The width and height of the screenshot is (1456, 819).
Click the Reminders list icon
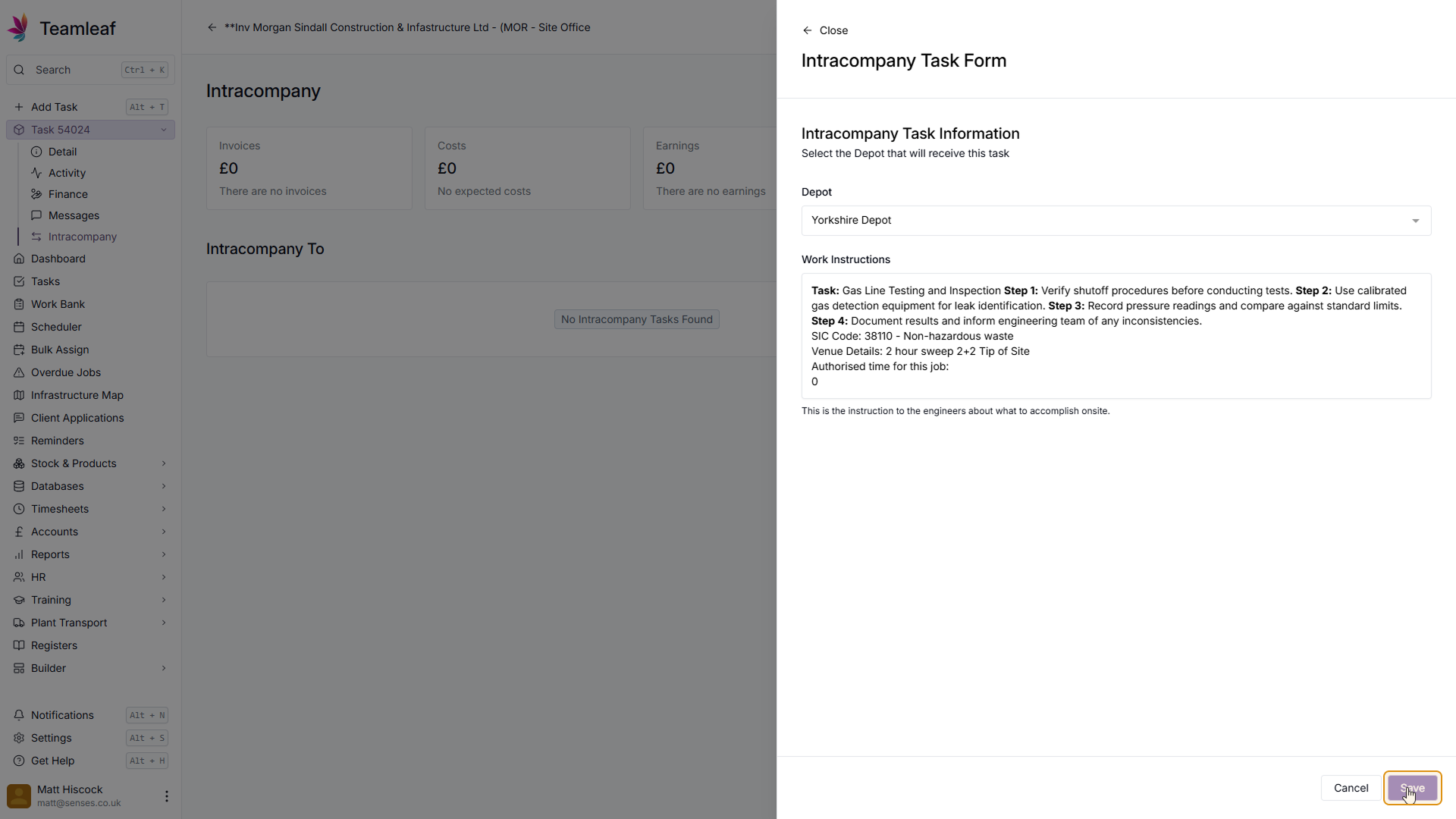pyautogui.click(x=19, y=441)
